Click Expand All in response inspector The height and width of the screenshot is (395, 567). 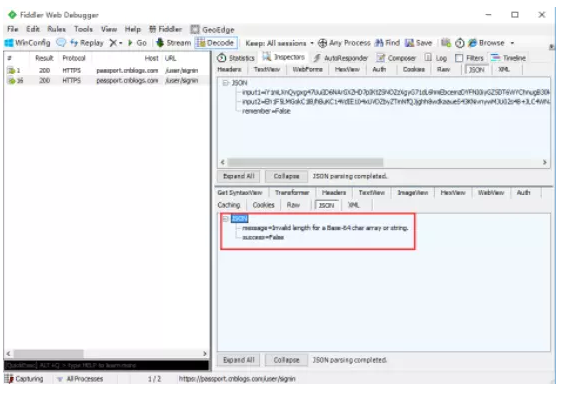click(239, 360)
